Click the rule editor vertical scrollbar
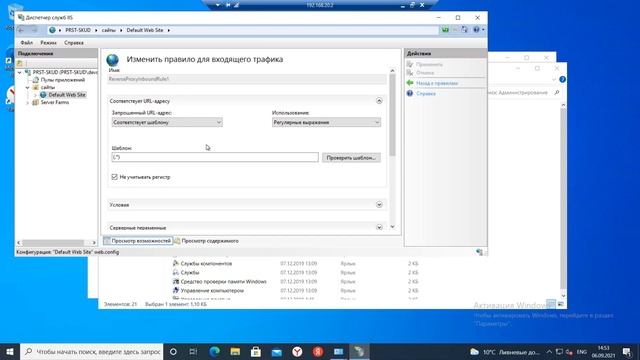 pos(392,115)
